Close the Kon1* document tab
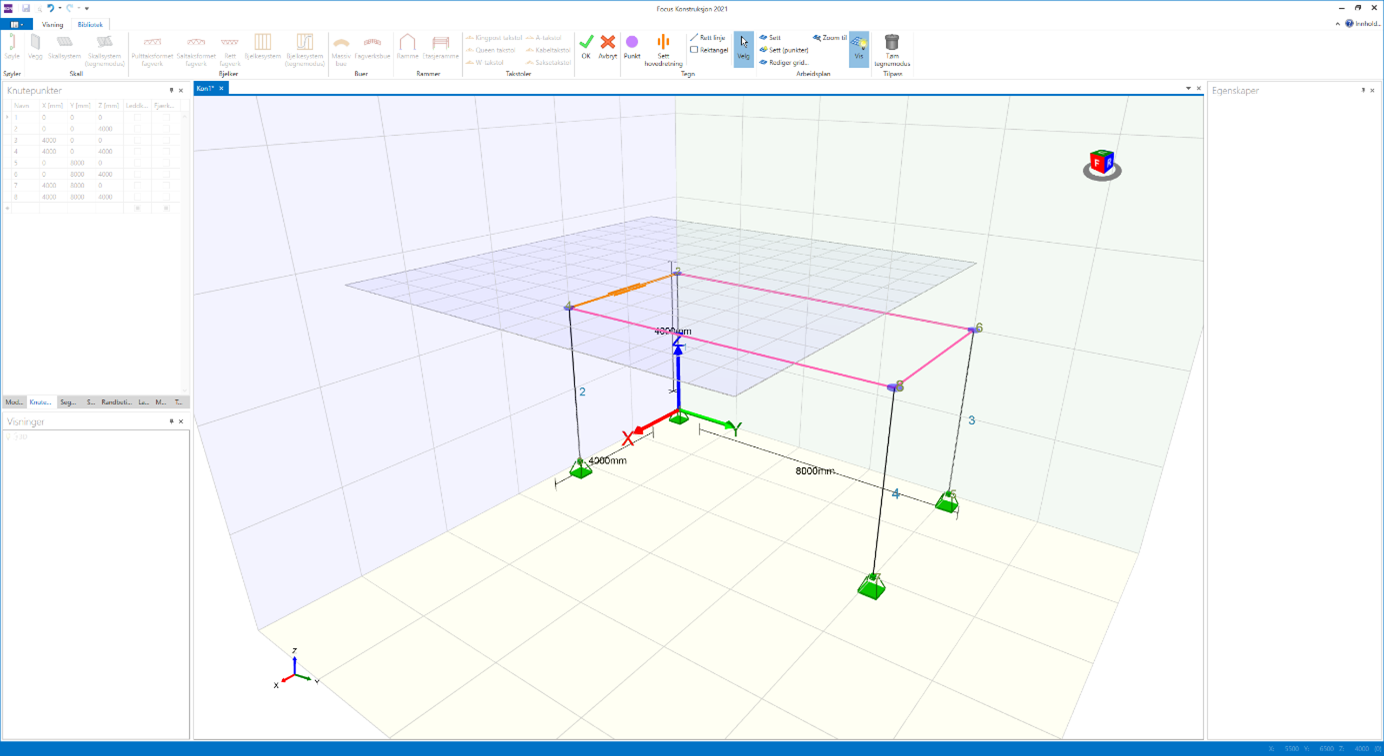 click(x=222, y=88)
